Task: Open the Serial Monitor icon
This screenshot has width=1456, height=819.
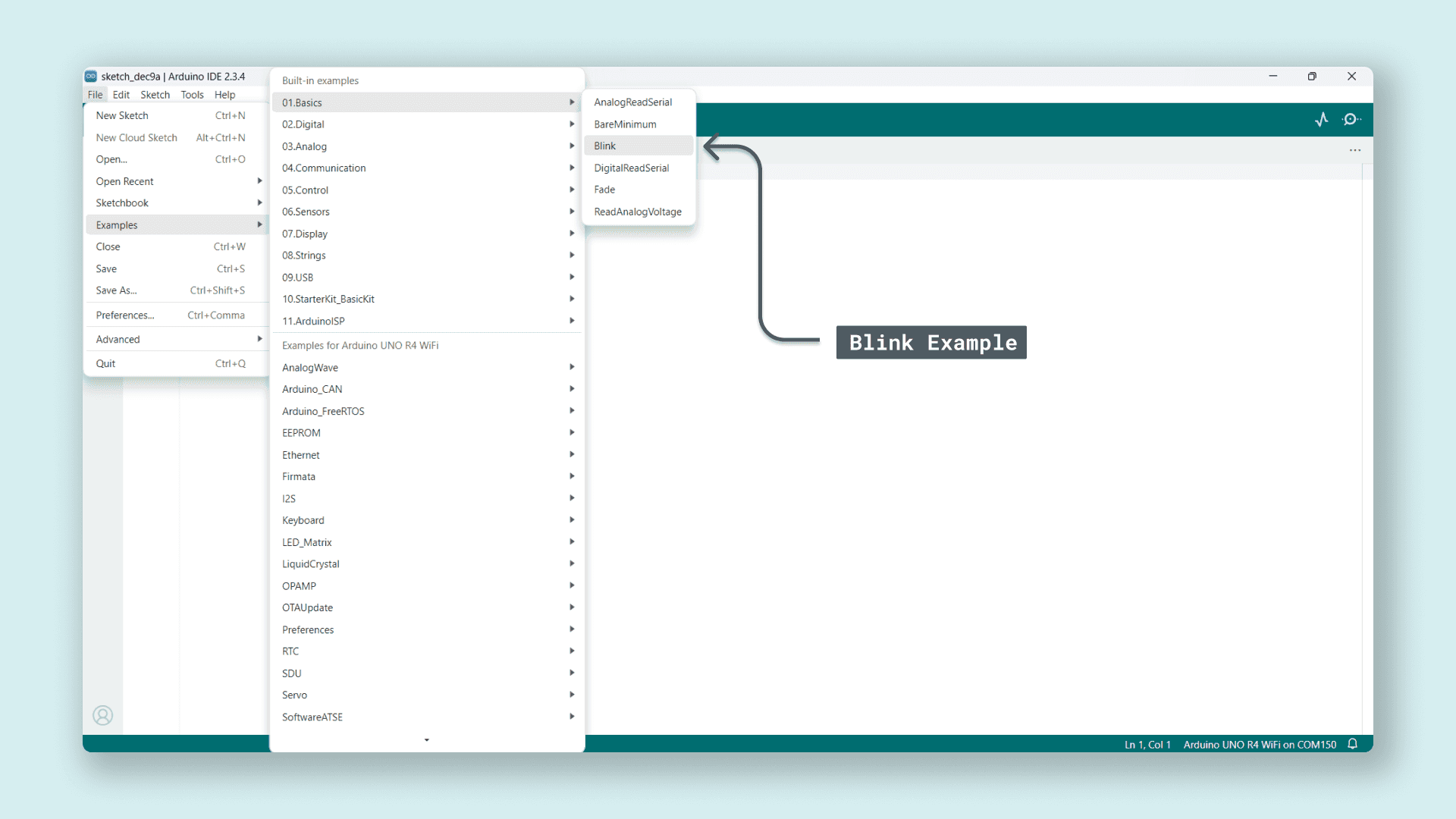Action: (1351, 119)
